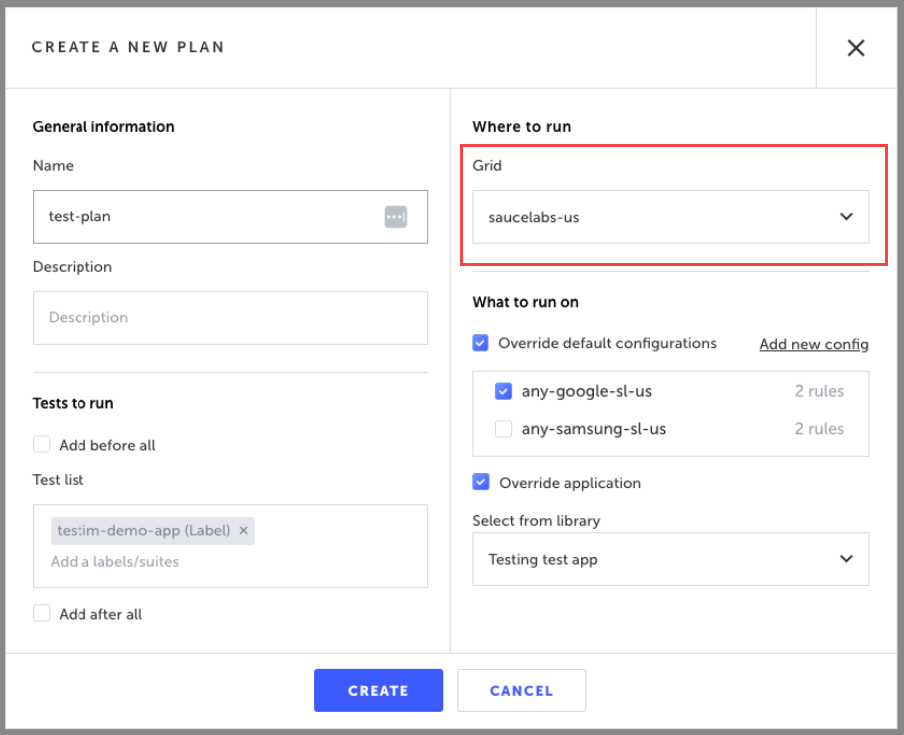Enable the Add before all checkbox
The height and width of the screenshot is (735, 904).
pyautogui.click(x=42, y=445)
